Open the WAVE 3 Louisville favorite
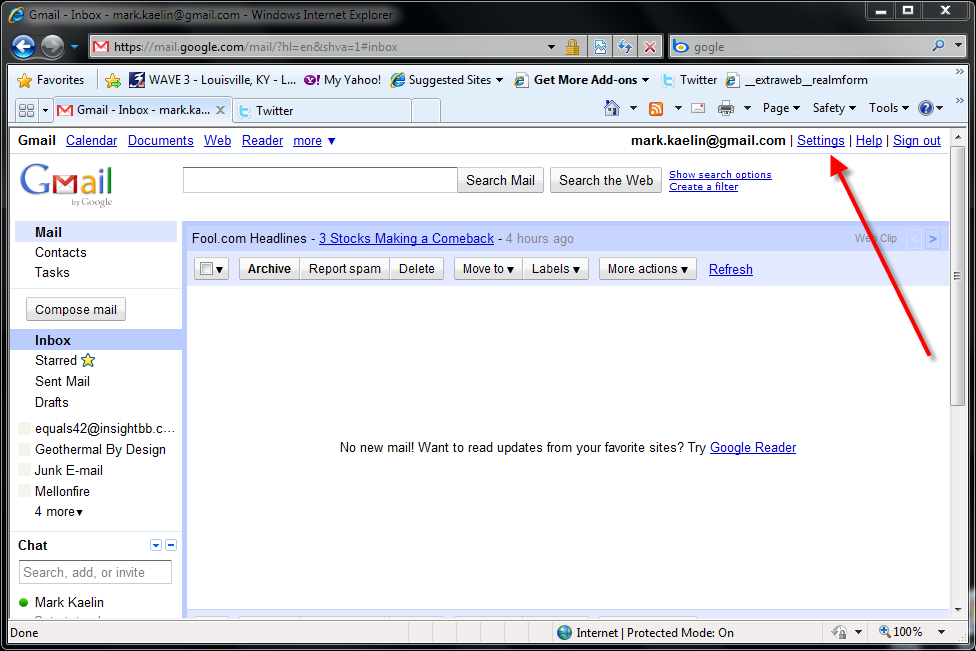The width and height of the screenshot is (976, 651). pyautogui.click(x=212, y=80)
